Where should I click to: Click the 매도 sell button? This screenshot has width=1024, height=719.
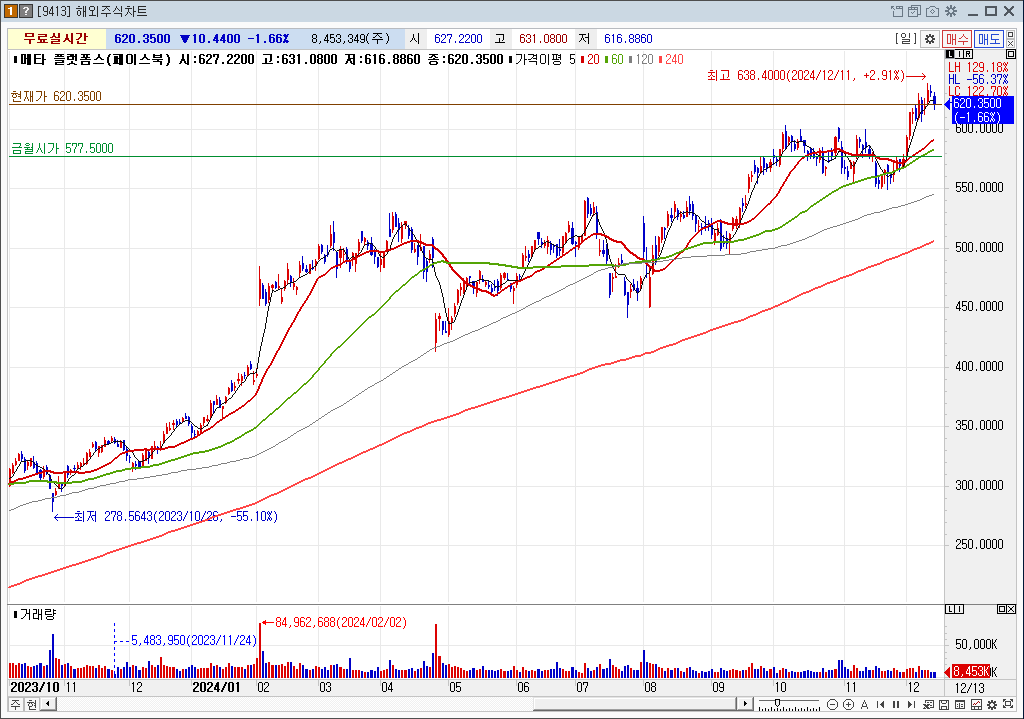click(x=989, y=39)
